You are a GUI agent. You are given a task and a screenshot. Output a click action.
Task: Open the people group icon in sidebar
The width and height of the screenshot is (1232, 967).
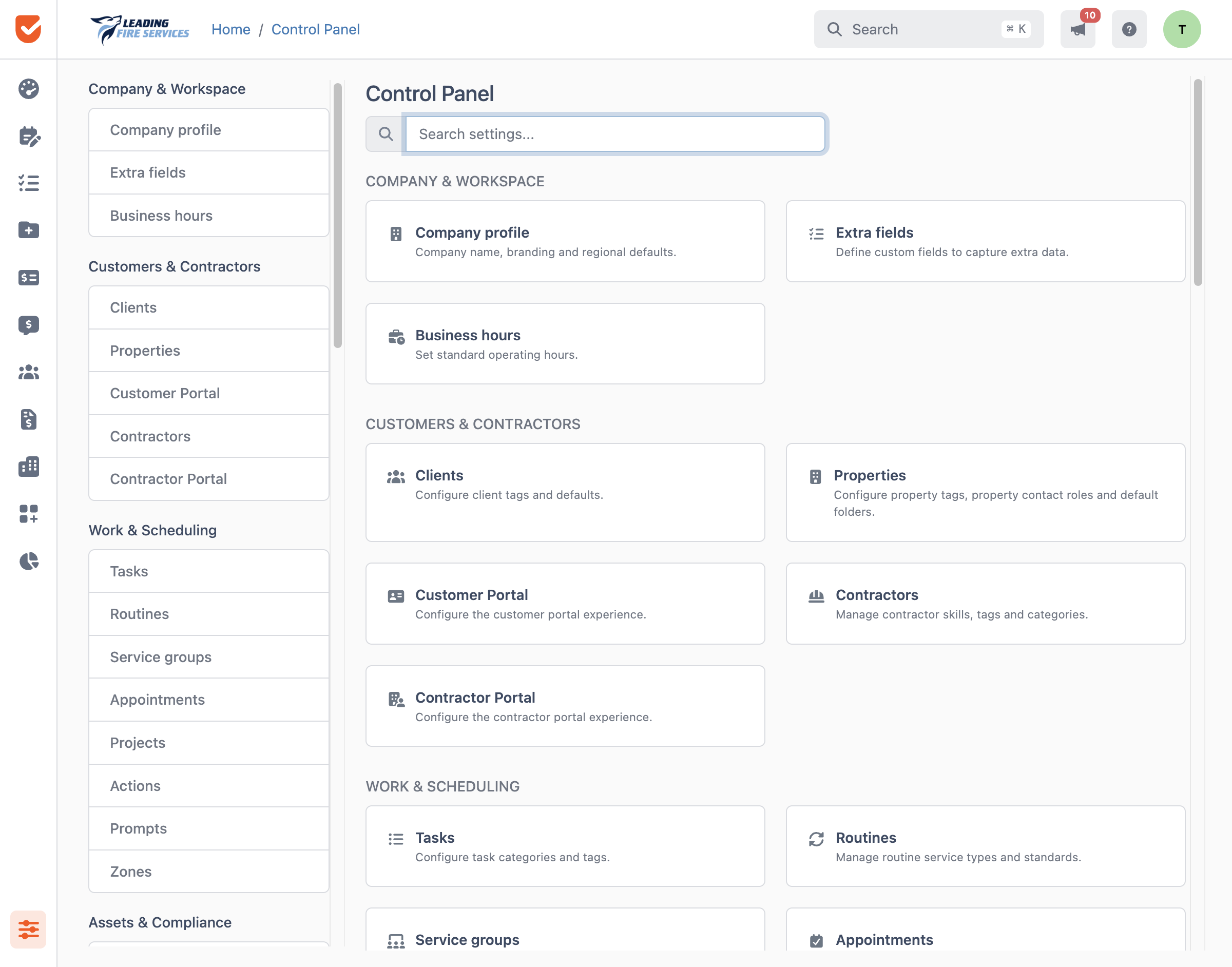(28, 372)
